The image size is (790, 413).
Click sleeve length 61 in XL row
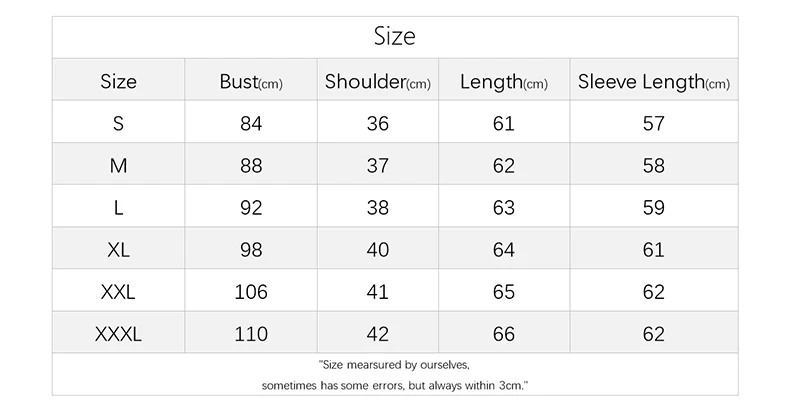click(x=653, y=250)
